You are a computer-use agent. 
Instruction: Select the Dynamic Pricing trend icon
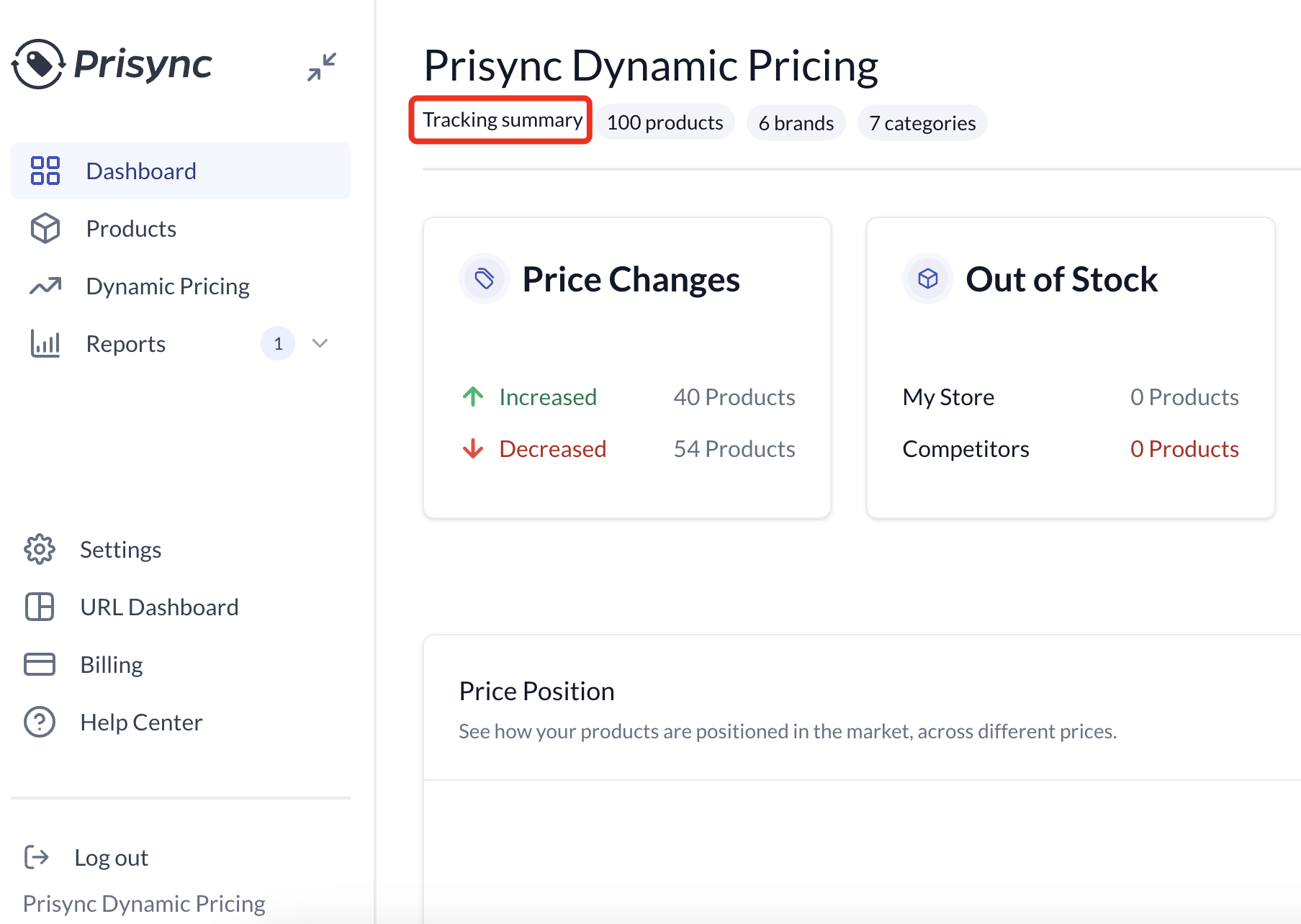45,286
